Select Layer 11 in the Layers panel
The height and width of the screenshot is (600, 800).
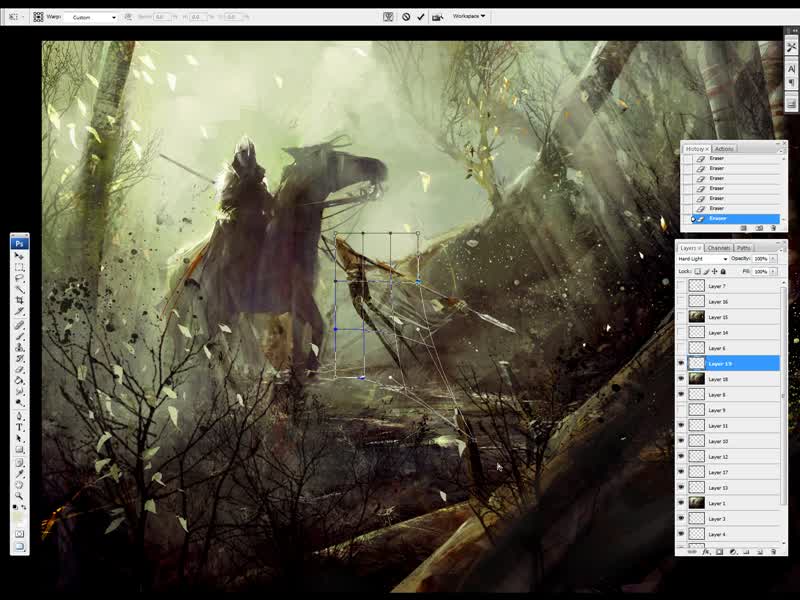734,426
